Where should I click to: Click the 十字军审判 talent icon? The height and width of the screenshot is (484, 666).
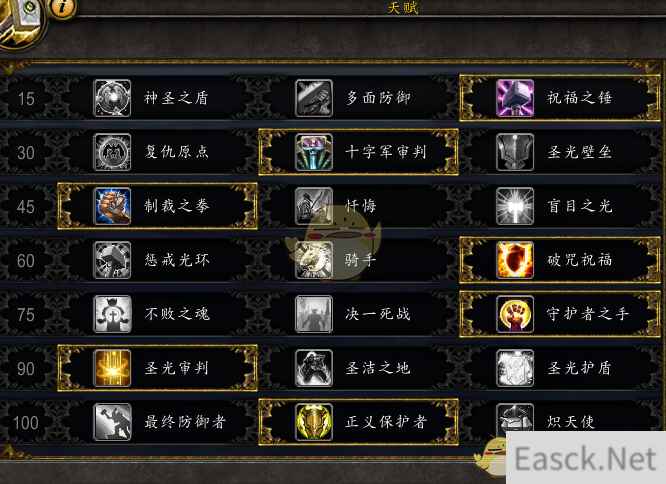(314, 152)
